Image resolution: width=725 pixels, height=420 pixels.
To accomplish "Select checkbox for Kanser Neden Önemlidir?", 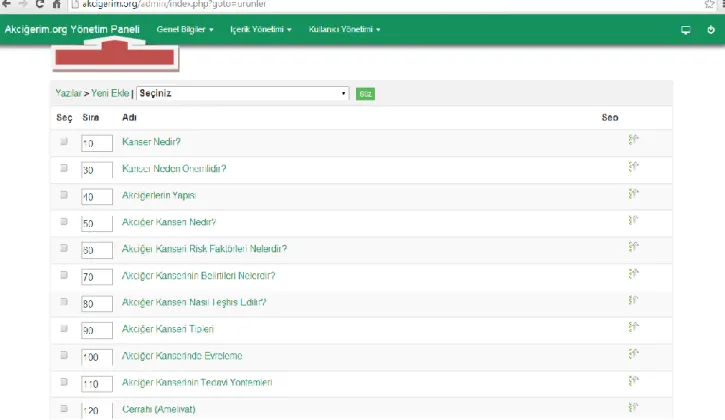I will [64, 168].
